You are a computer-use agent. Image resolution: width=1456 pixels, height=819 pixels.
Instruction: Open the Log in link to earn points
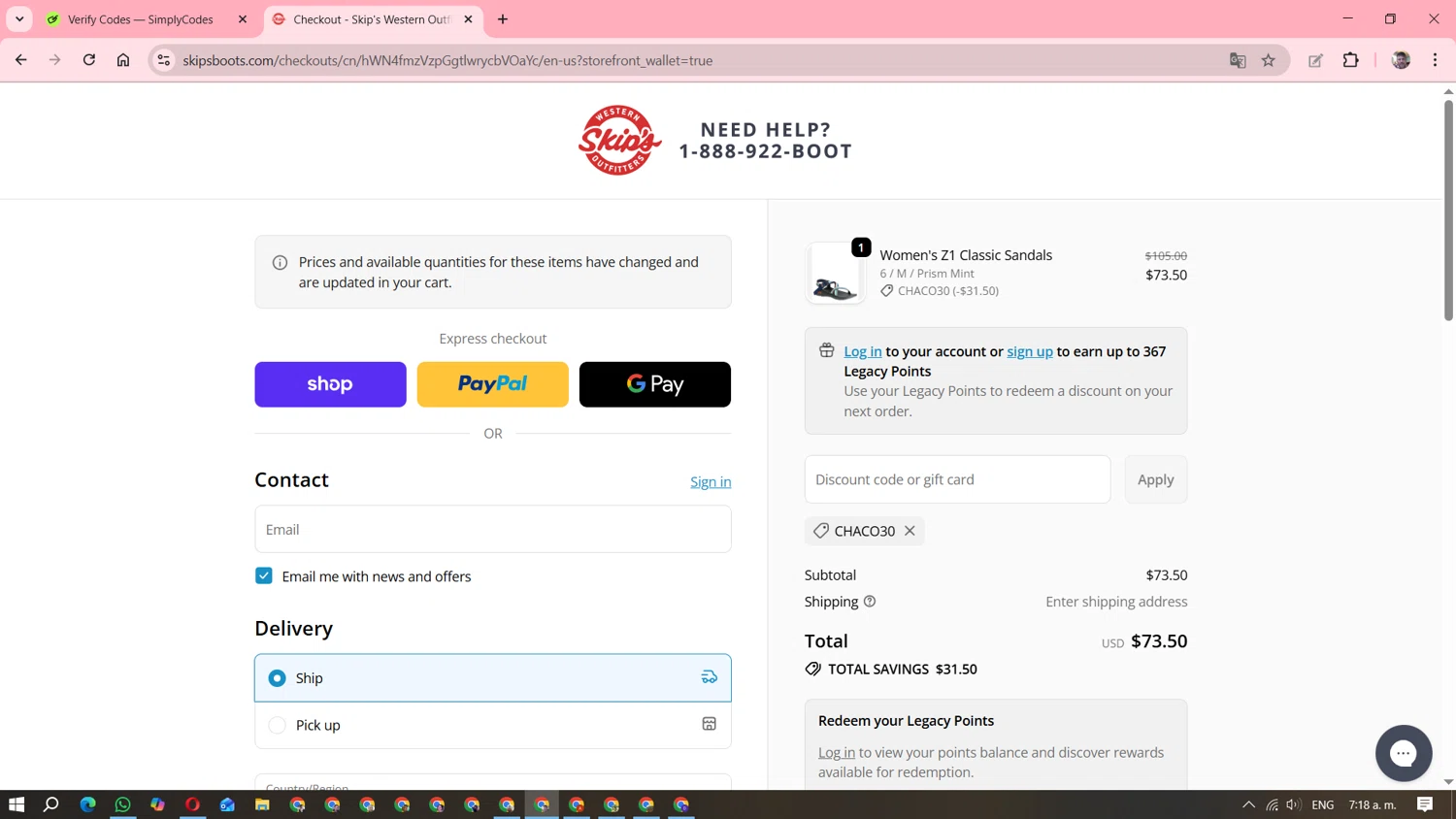pyautogui.click(x=863, y=351)
